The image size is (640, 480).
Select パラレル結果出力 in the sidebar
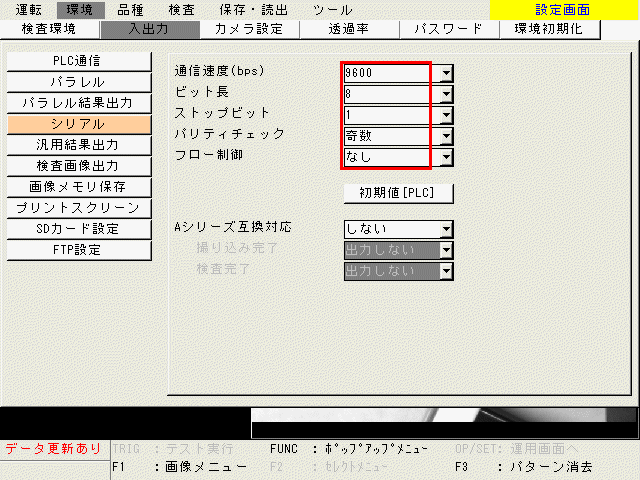point(77,103)
